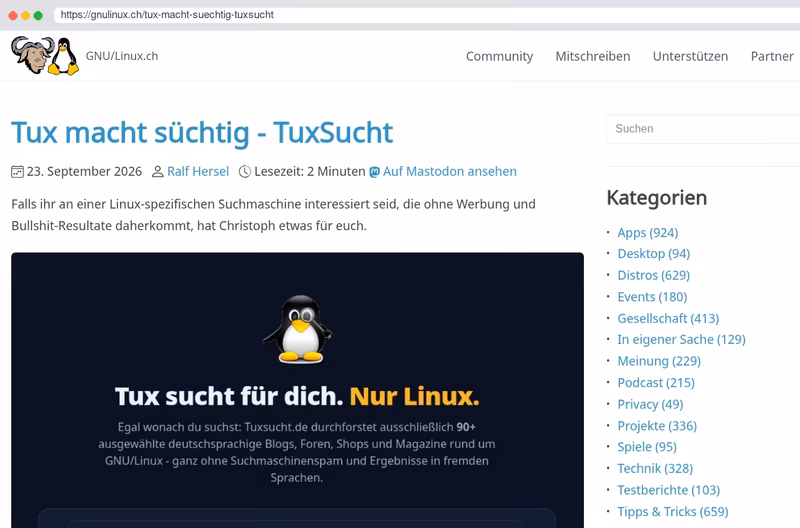800x528 pixels.
Task: Go to the Unterstützen page
Action: click(x=690, y=56)
